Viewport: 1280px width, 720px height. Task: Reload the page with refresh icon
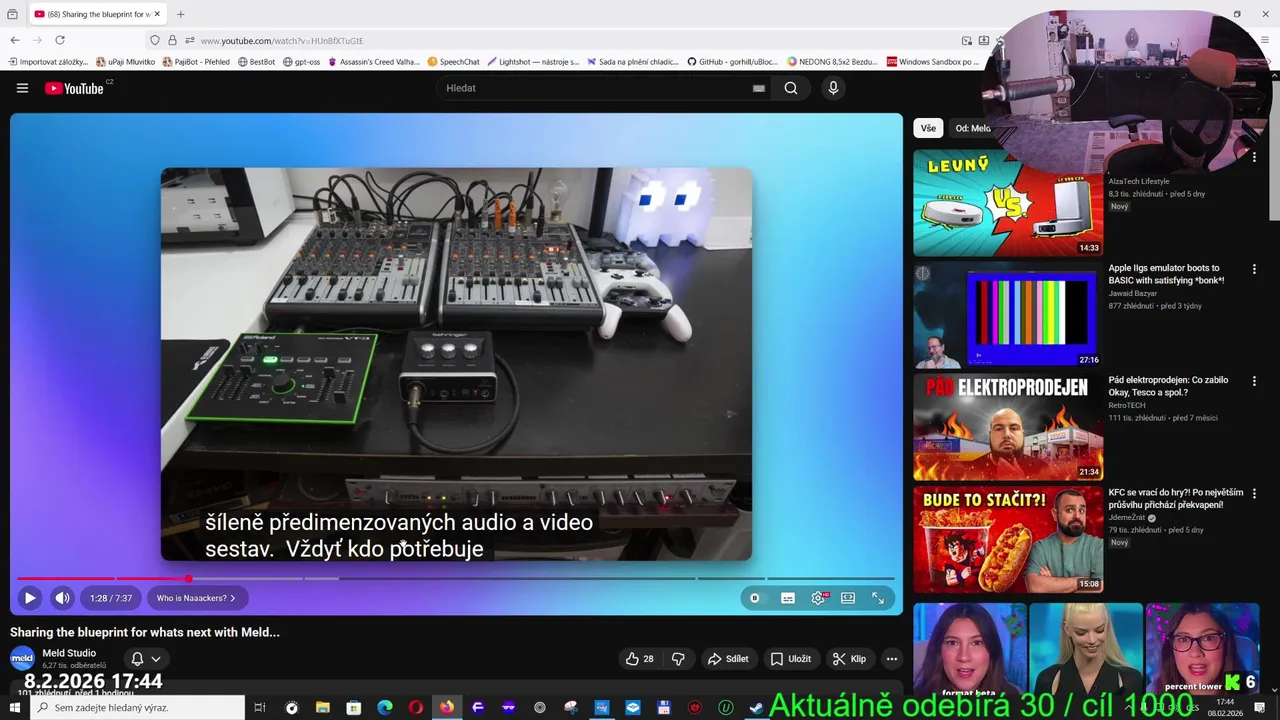(x=60, y=40)
